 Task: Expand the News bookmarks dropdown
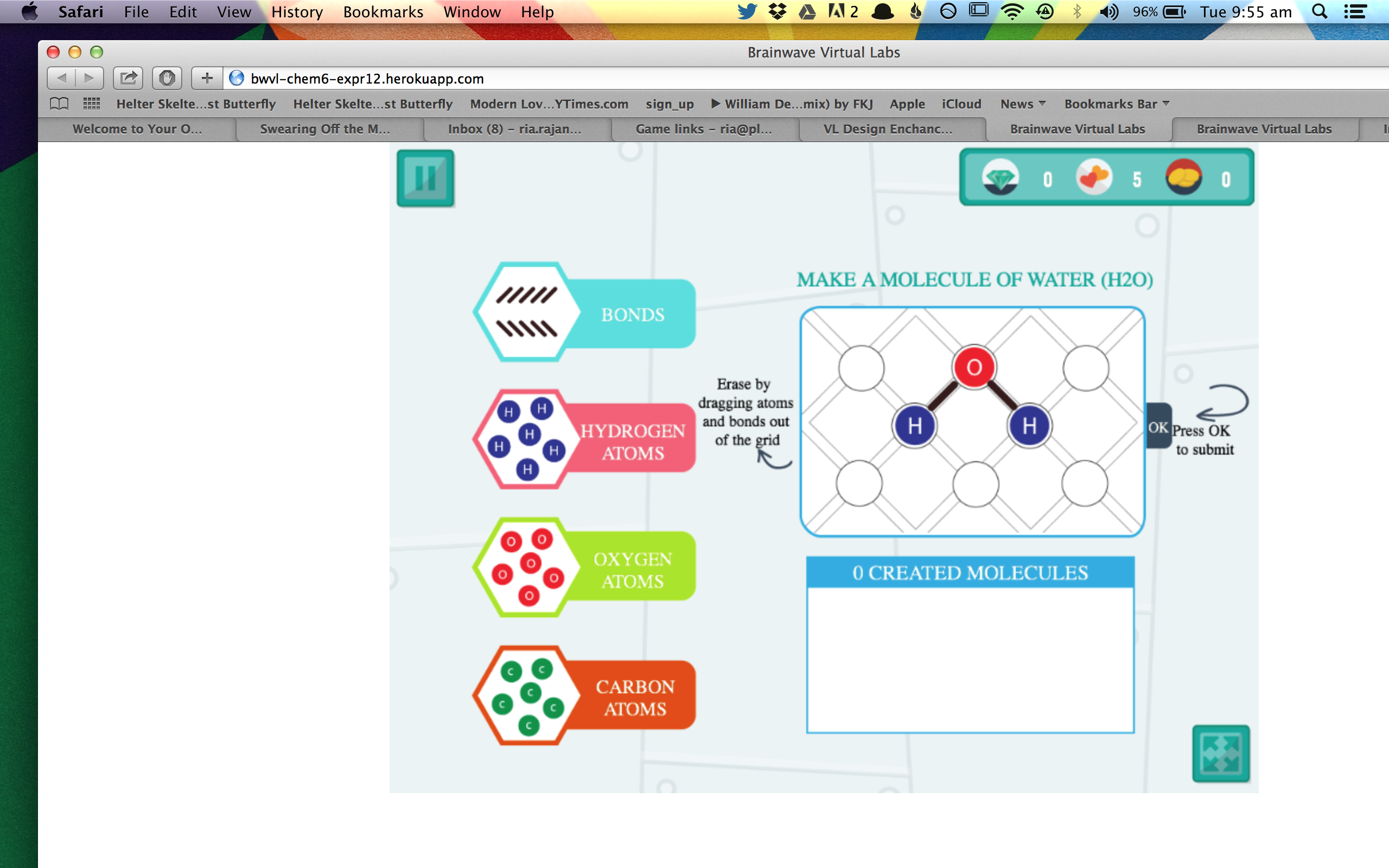coord(1023,104)
